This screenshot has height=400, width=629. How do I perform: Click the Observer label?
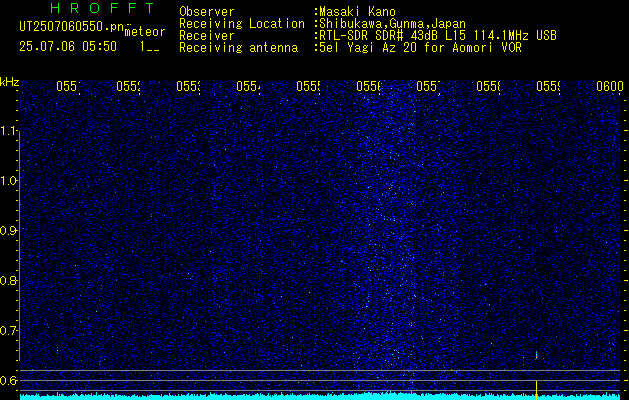click(x=207, y=12)
